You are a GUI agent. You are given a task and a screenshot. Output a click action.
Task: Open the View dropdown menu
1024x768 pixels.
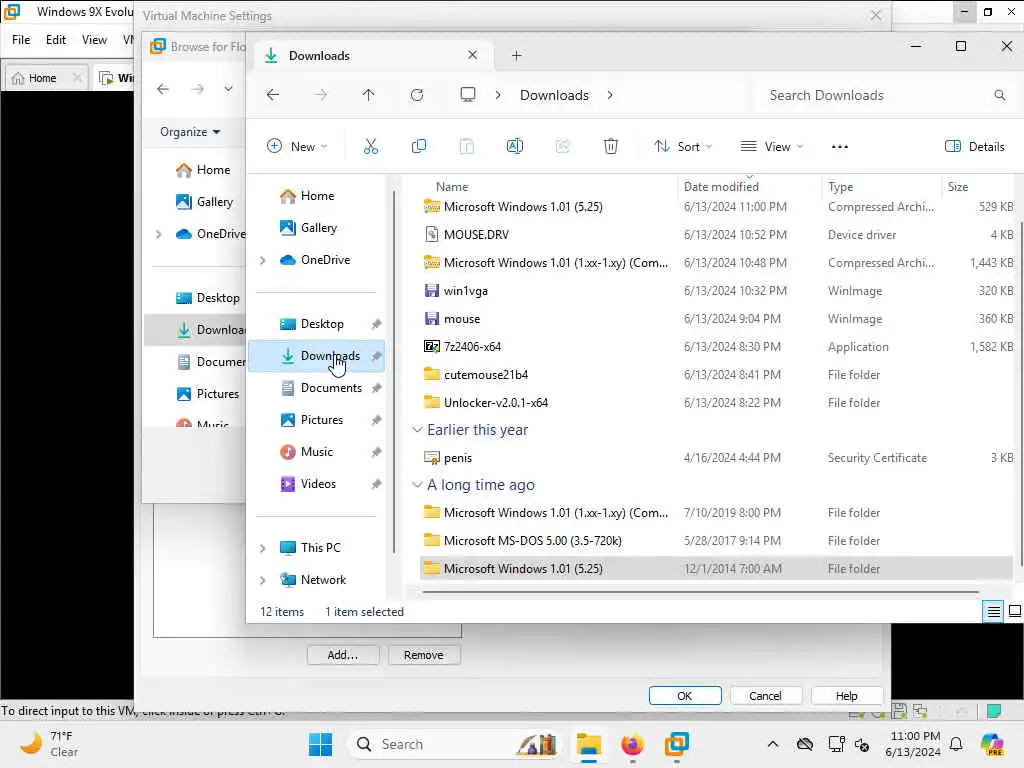[771, 146]
